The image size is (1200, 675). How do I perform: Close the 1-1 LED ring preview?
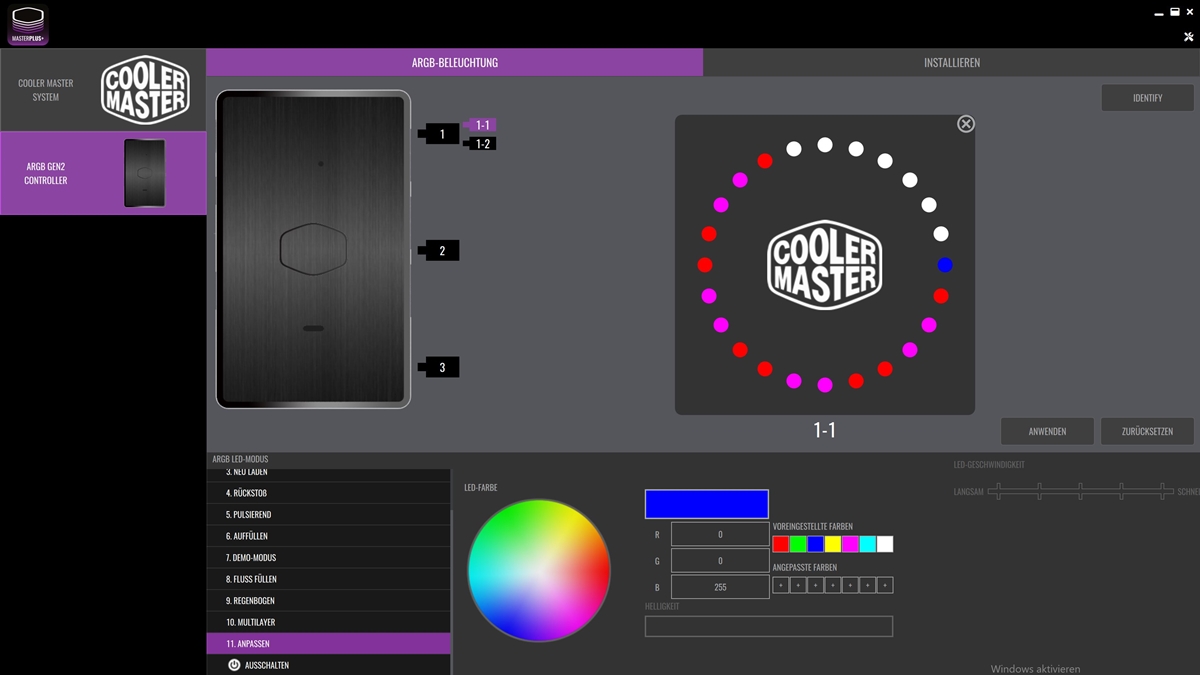click(965, 123)
